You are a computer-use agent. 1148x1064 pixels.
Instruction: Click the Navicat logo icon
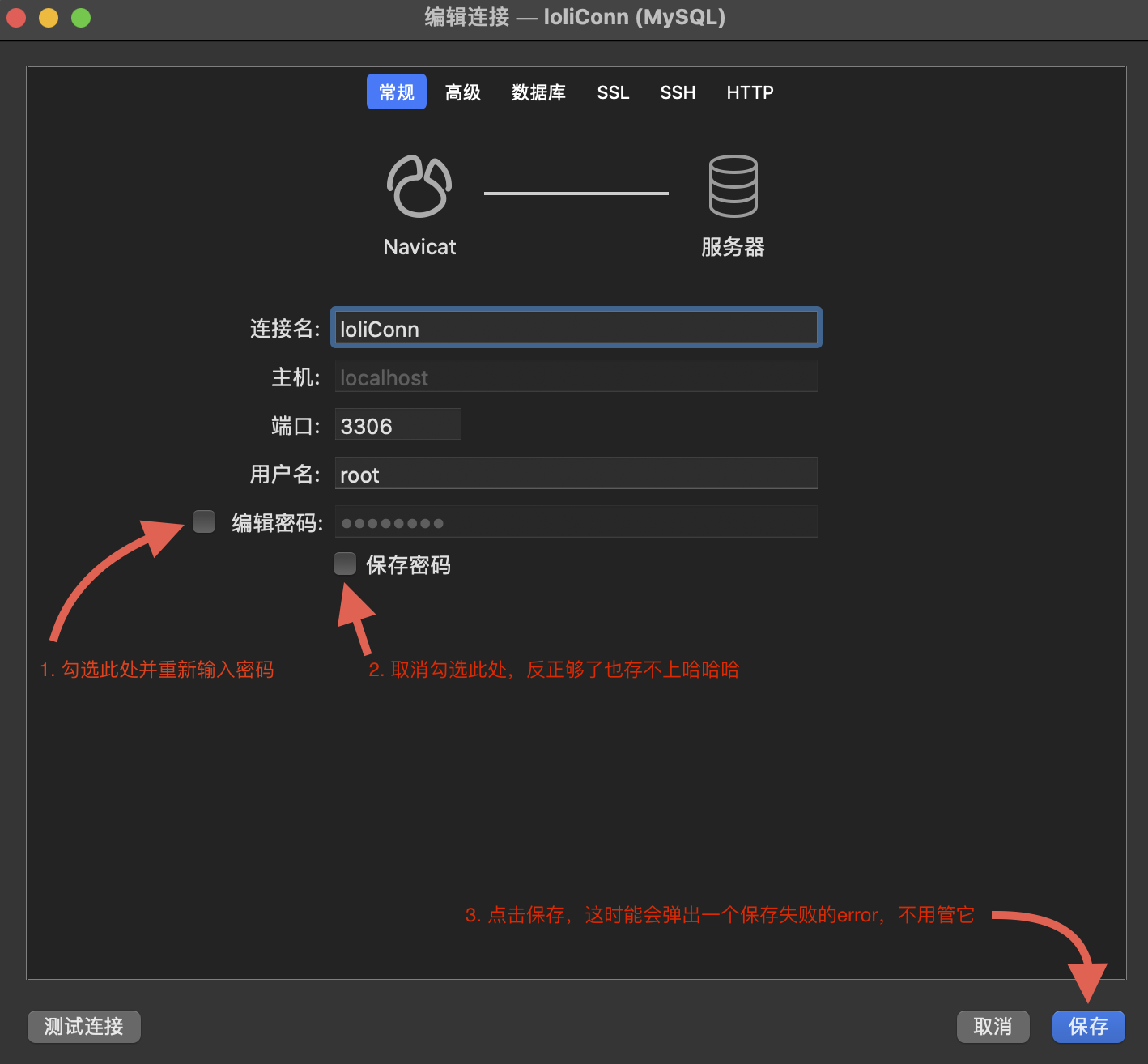click(x=419, y=185)
